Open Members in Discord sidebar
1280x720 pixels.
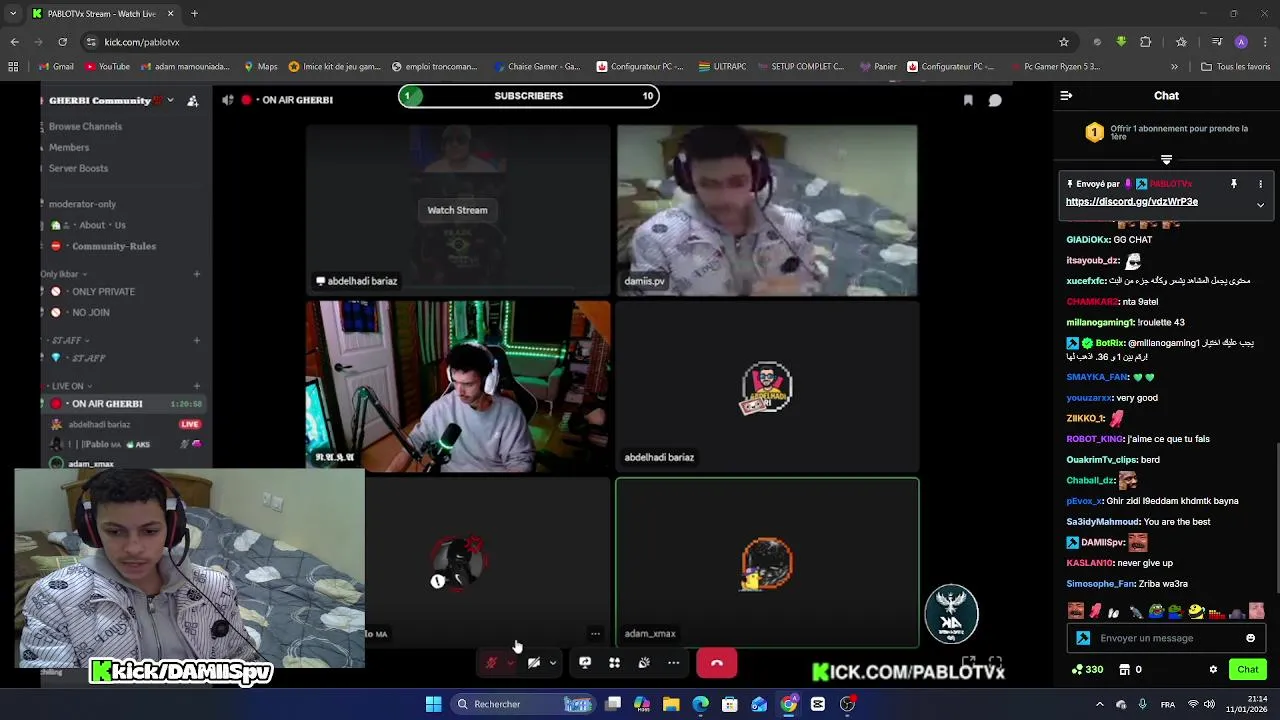pyautogui.click(x=68, y=148)
